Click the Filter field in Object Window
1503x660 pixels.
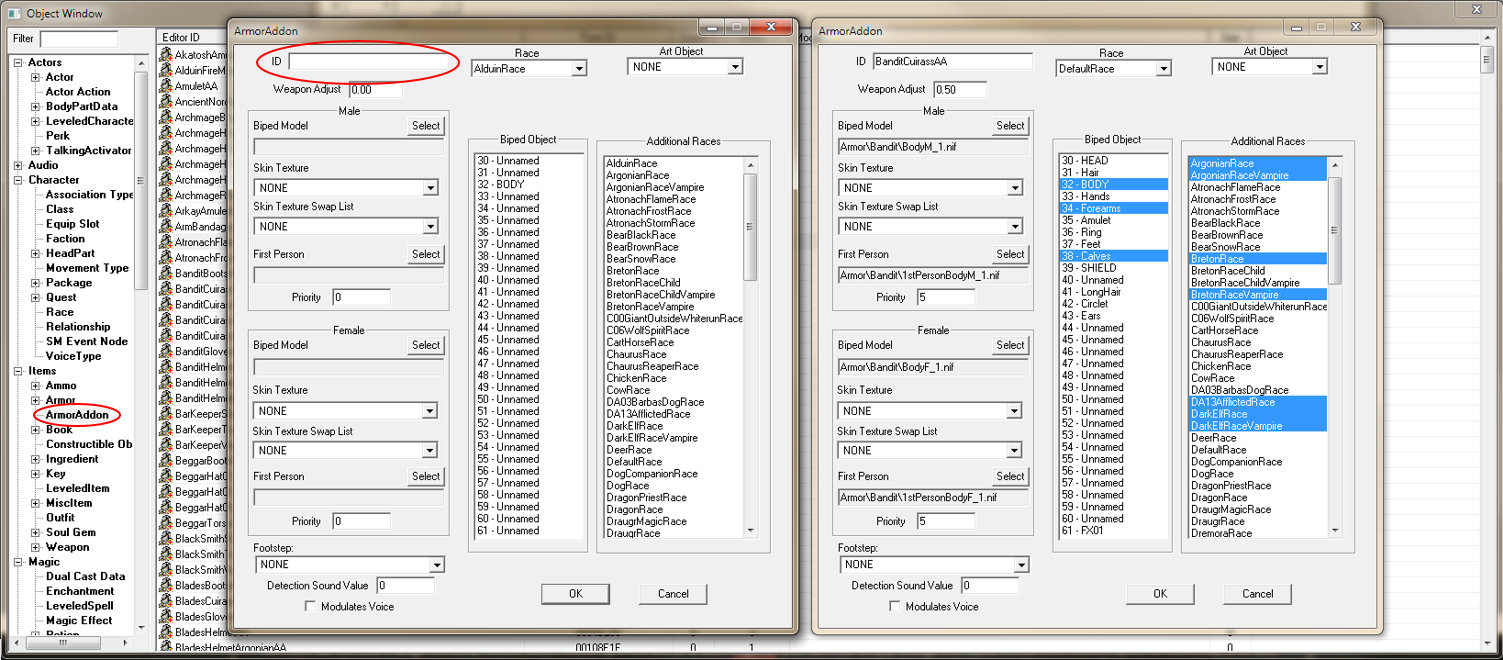[x=78, y=39]
